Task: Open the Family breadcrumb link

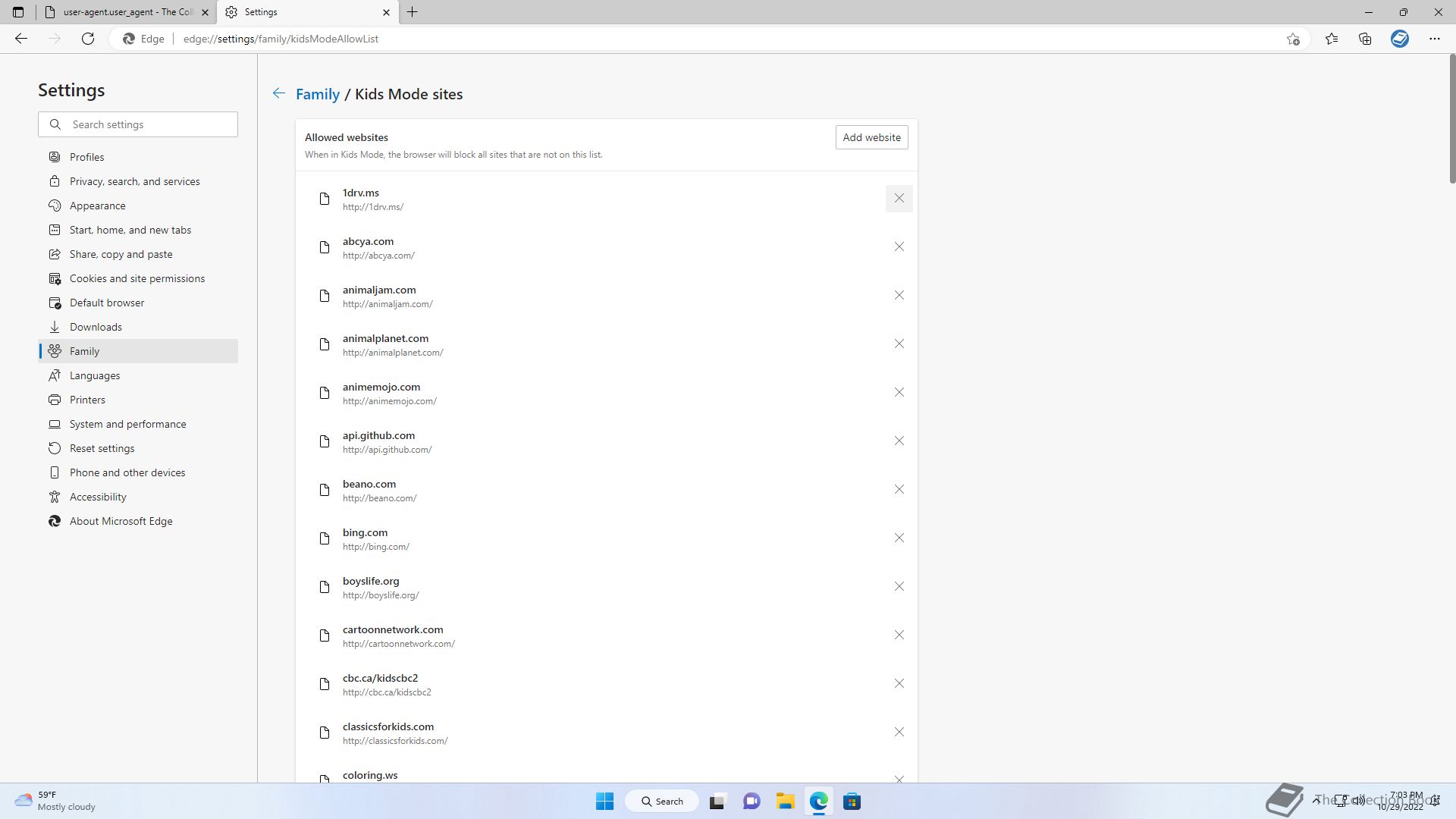Action: 318,94
